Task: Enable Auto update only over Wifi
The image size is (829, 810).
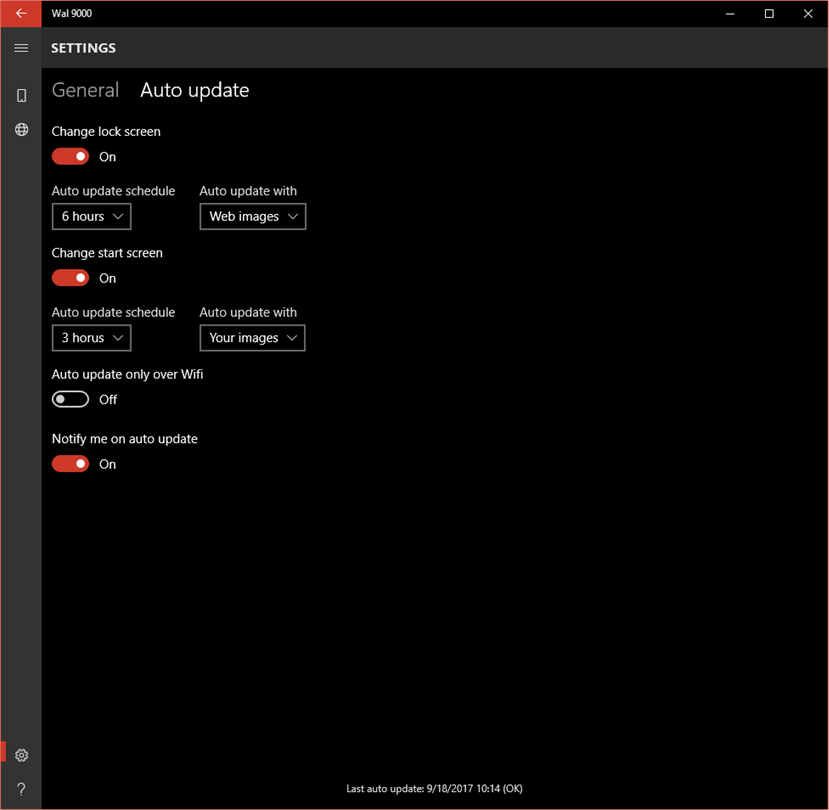Action: coord(70,400)
